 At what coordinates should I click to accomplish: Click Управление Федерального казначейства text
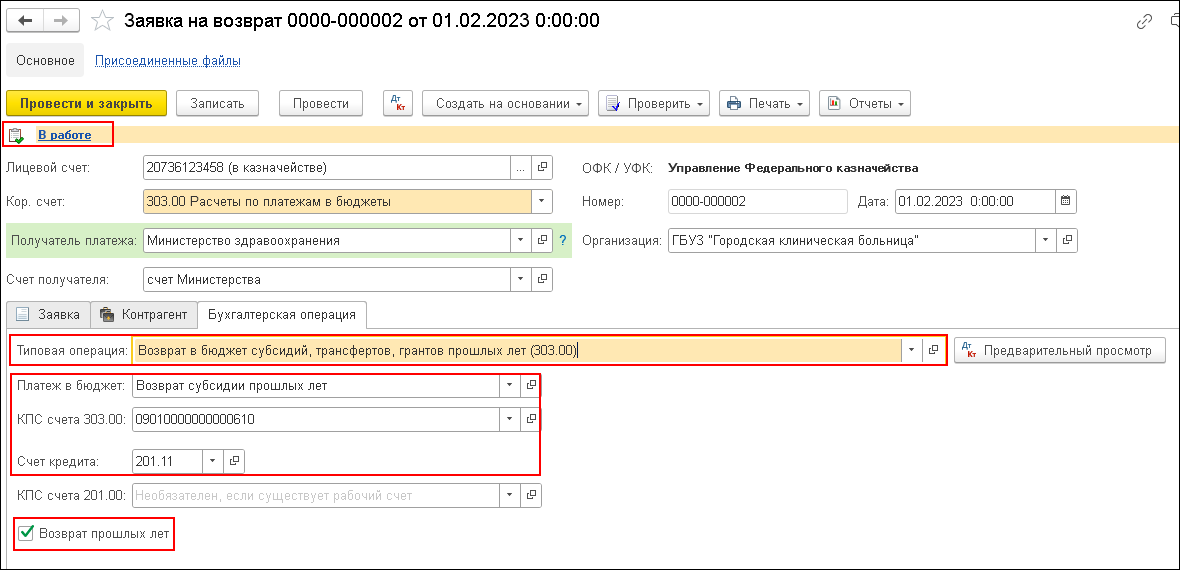793,168
